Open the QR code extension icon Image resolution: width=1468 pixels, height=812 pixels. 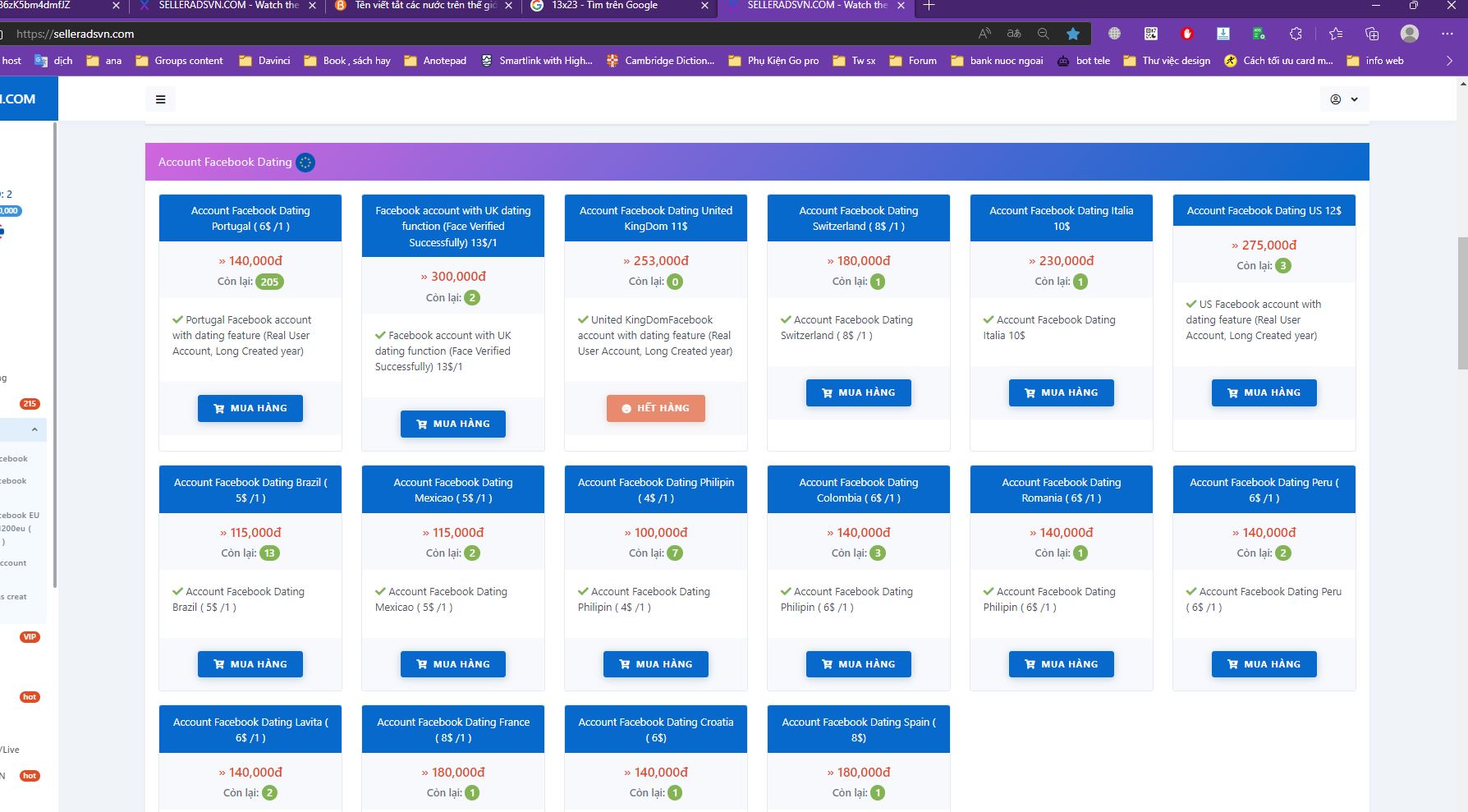tap(1150, 34)
